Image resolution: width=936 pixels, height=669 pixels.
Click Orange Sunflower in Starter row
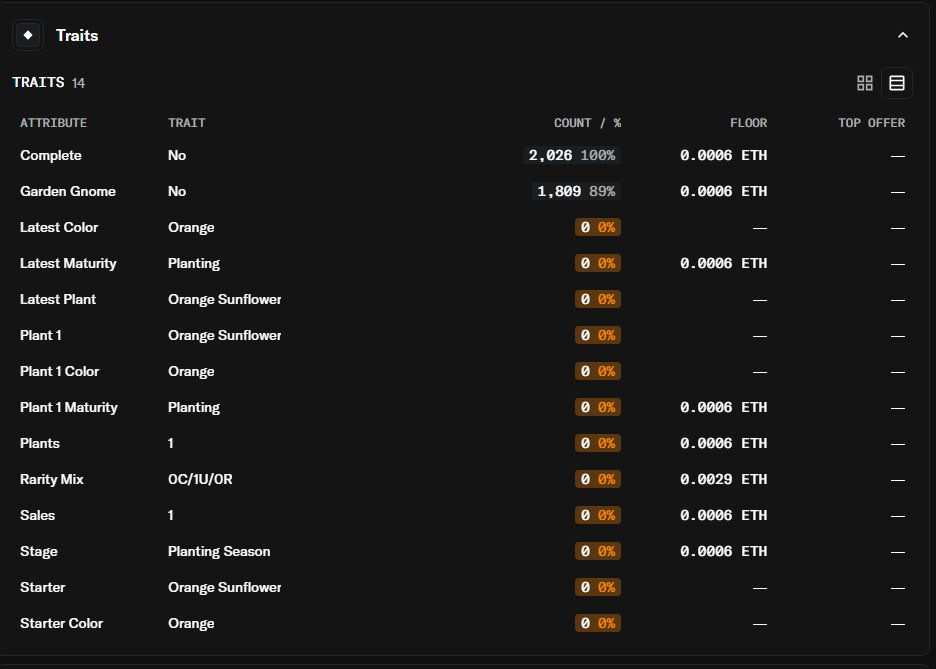(x=224, y=587)
